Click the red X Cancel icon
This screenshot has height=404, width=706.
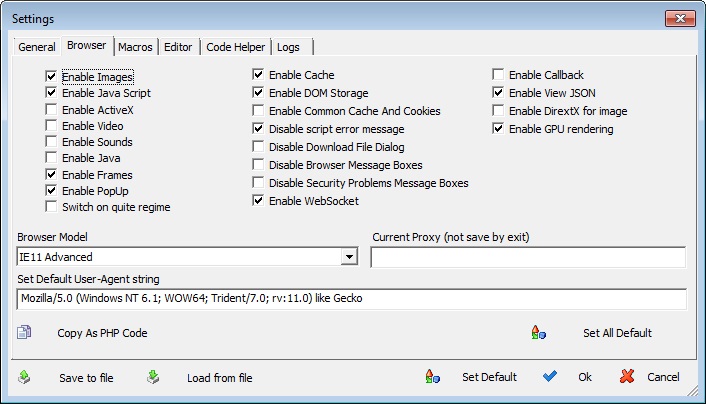627,376
